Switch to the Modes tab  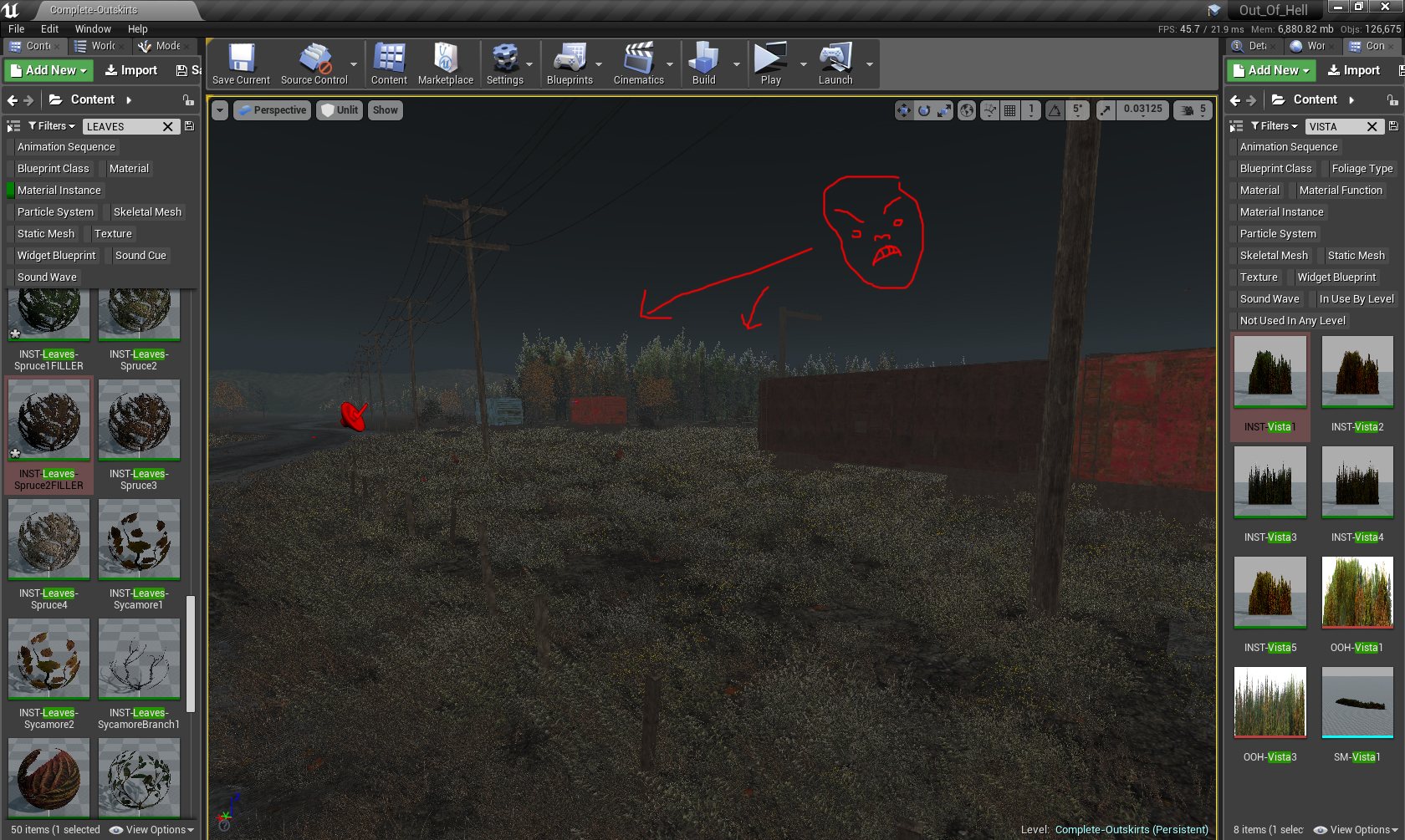click(161, 46)
